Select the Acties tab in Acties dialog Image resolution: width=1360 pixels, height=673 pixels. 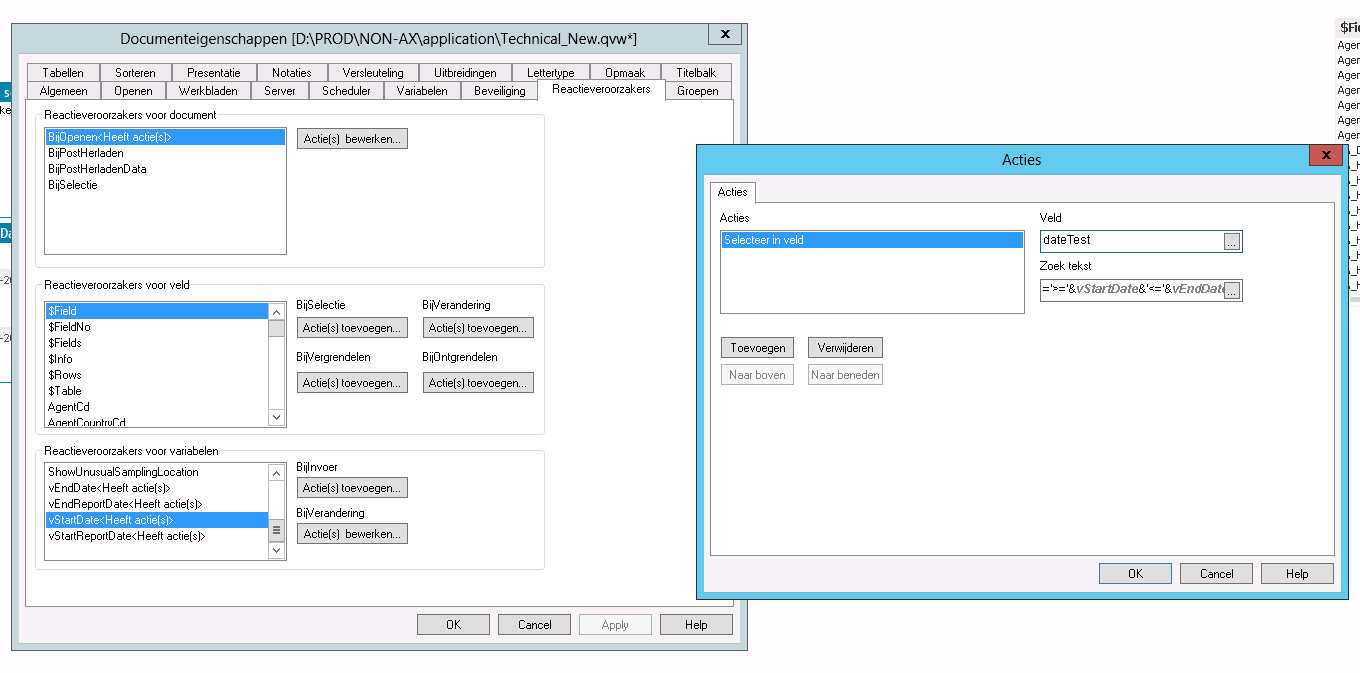[732, 192]
